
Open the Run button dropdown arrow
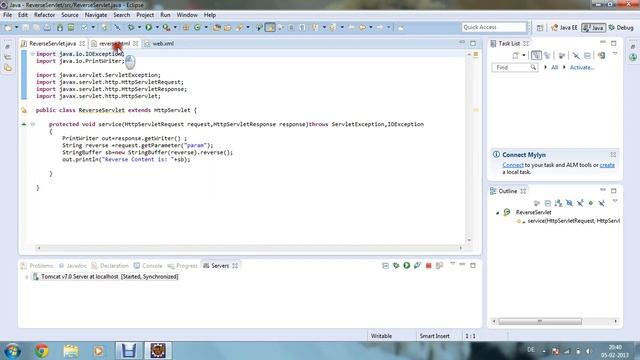[157, 27]
